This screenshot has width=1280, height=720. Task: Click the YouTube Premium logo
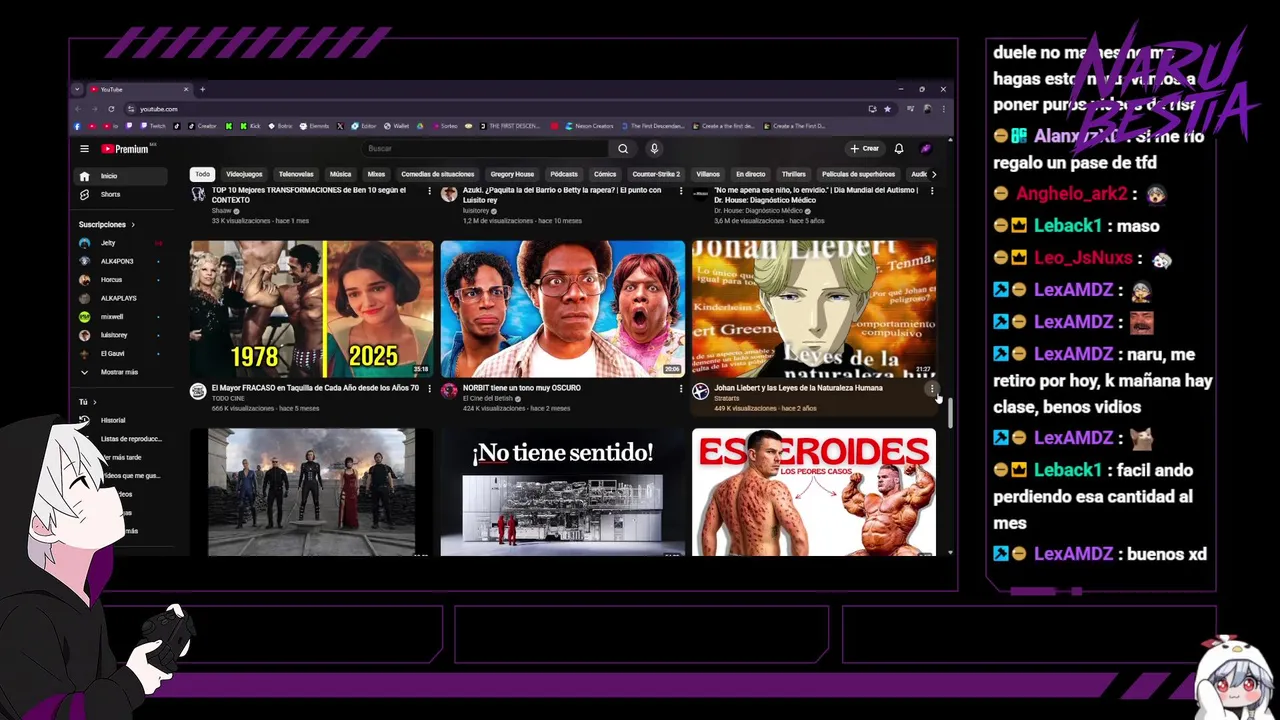126,149
